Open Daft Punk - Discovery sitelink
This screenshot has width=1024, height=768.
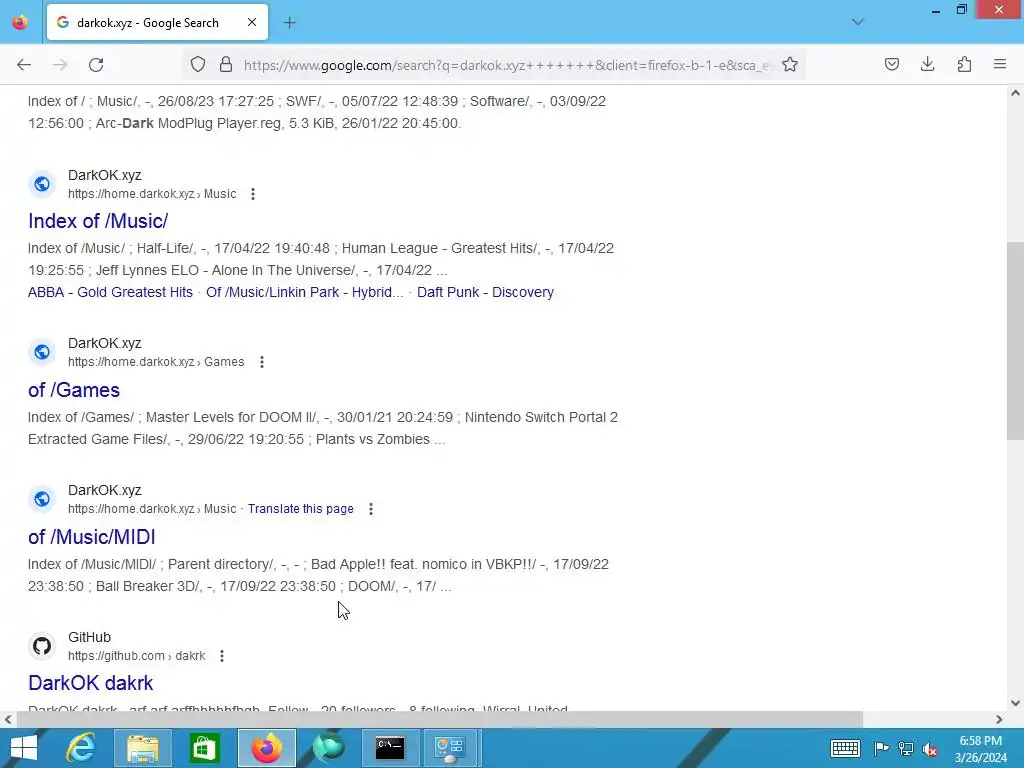[485, 292]
